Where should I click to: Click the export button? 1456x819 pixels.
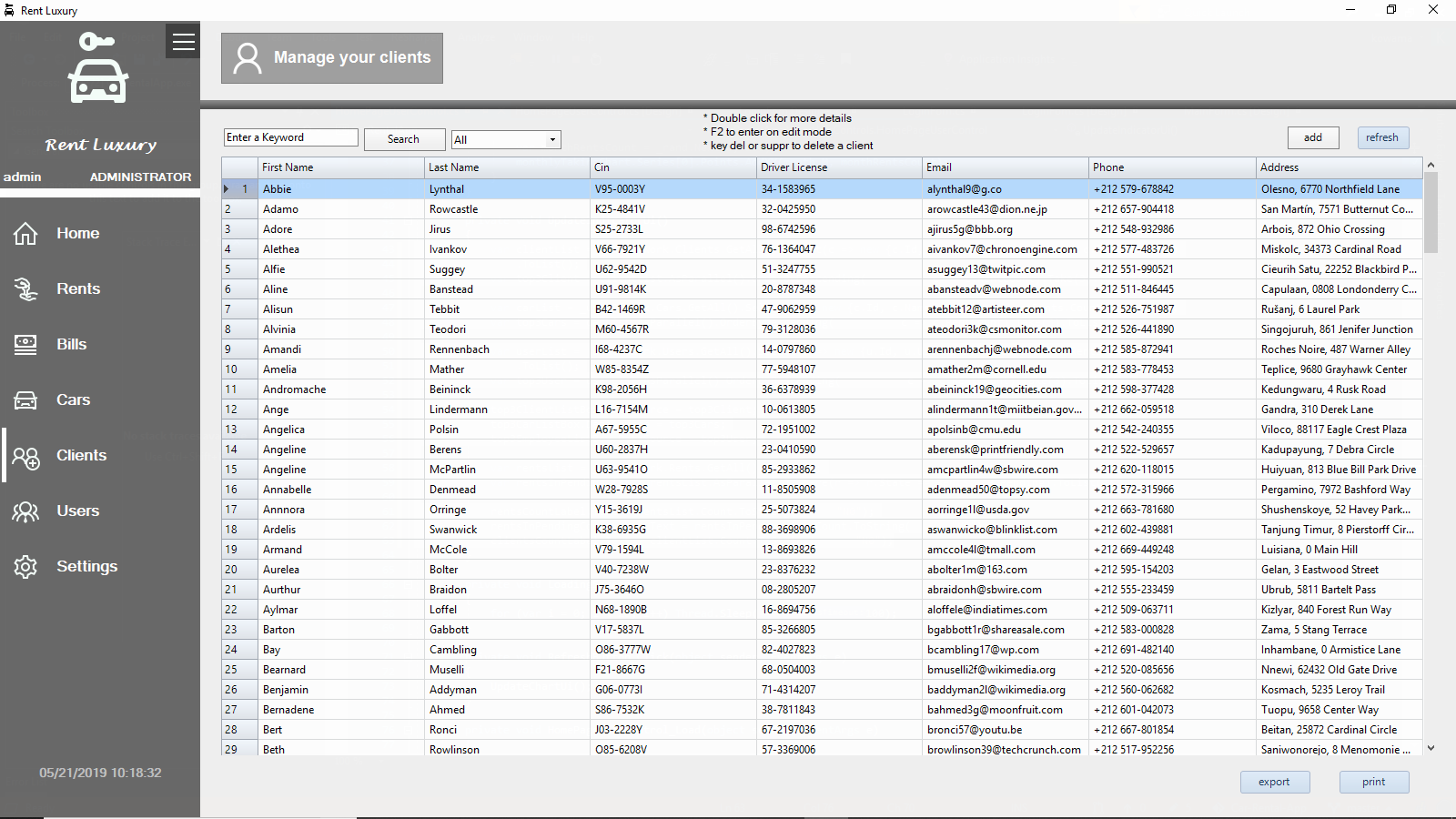[x=1275, y=782]
